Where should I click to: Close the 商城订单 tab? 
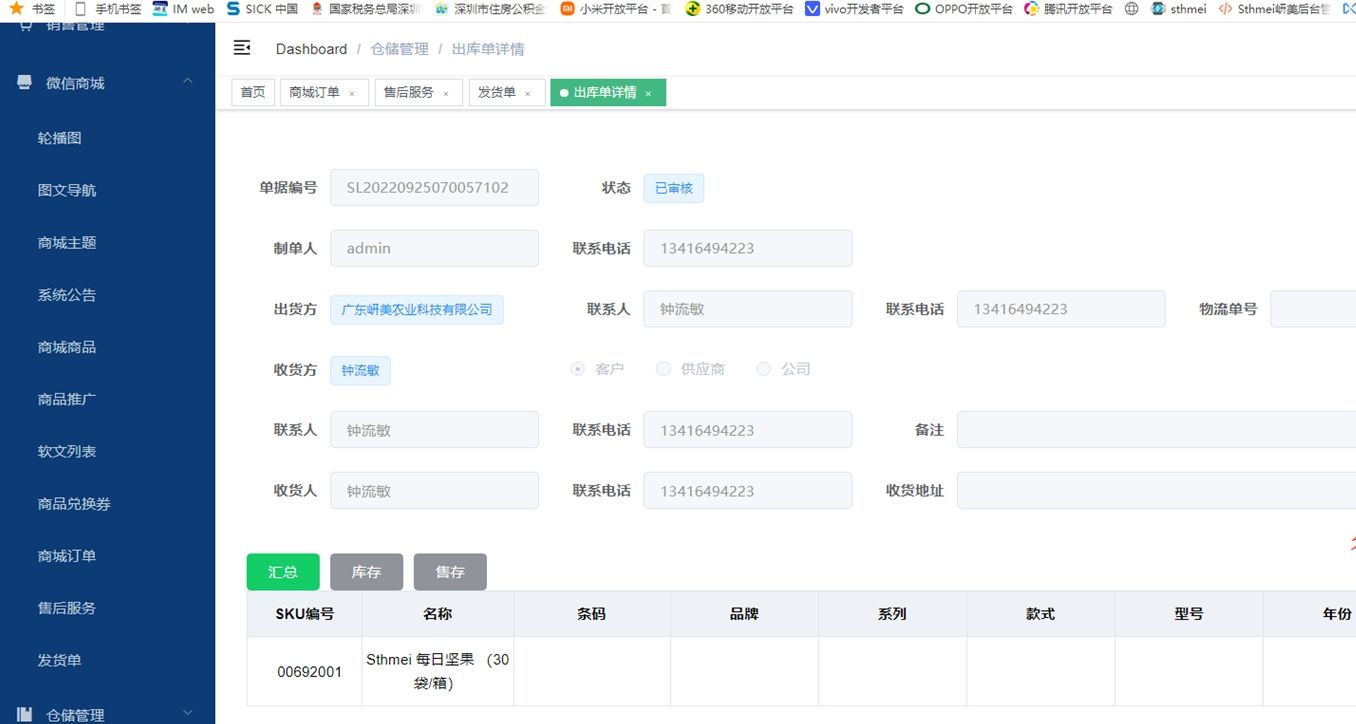[x=352, y=93]
